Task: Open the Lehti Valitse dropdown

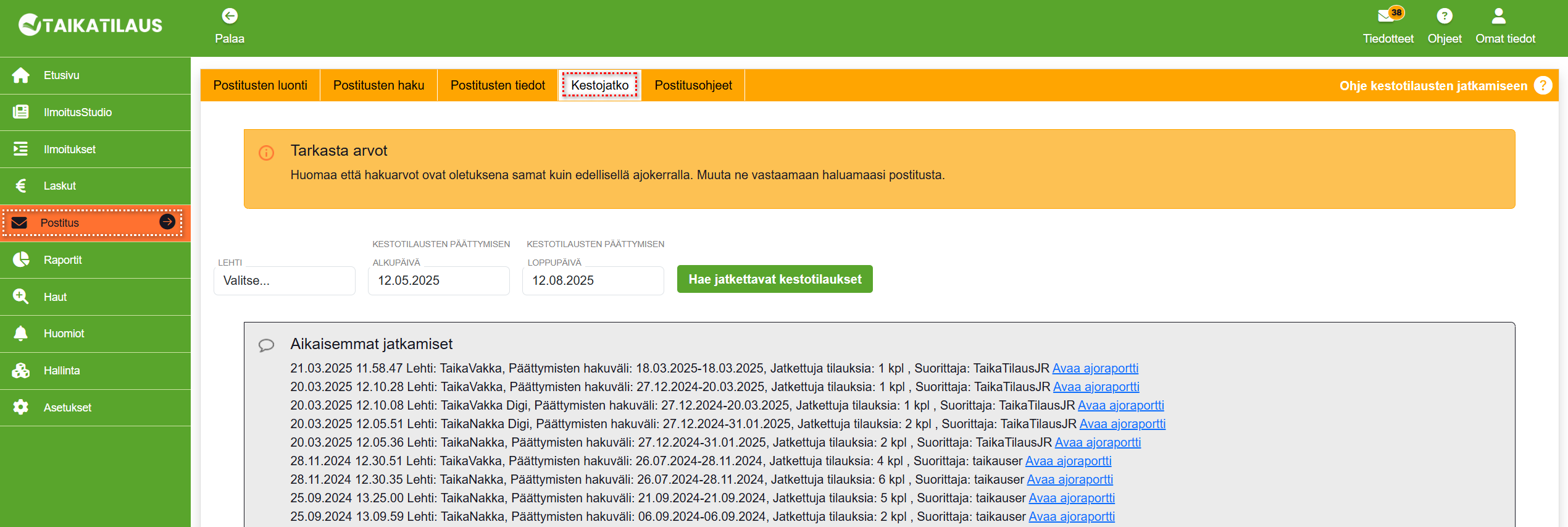Action: pos(284,280)
